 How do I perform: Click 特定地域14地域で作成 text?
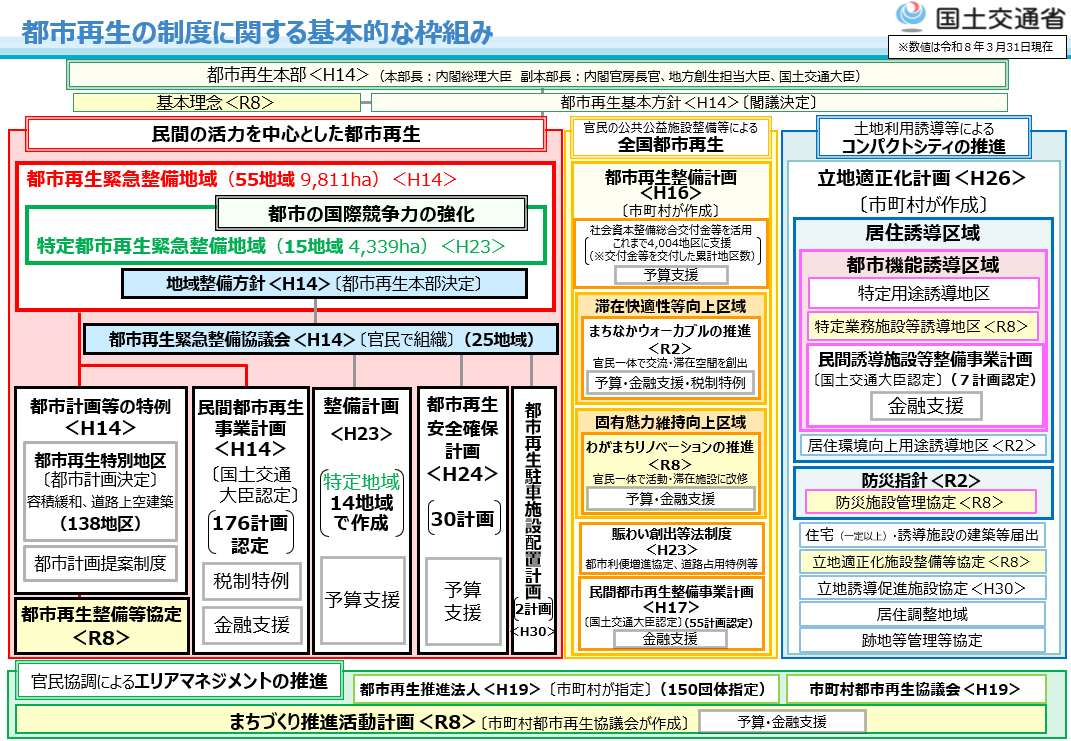pyautogui.click(x=361, y=503)
